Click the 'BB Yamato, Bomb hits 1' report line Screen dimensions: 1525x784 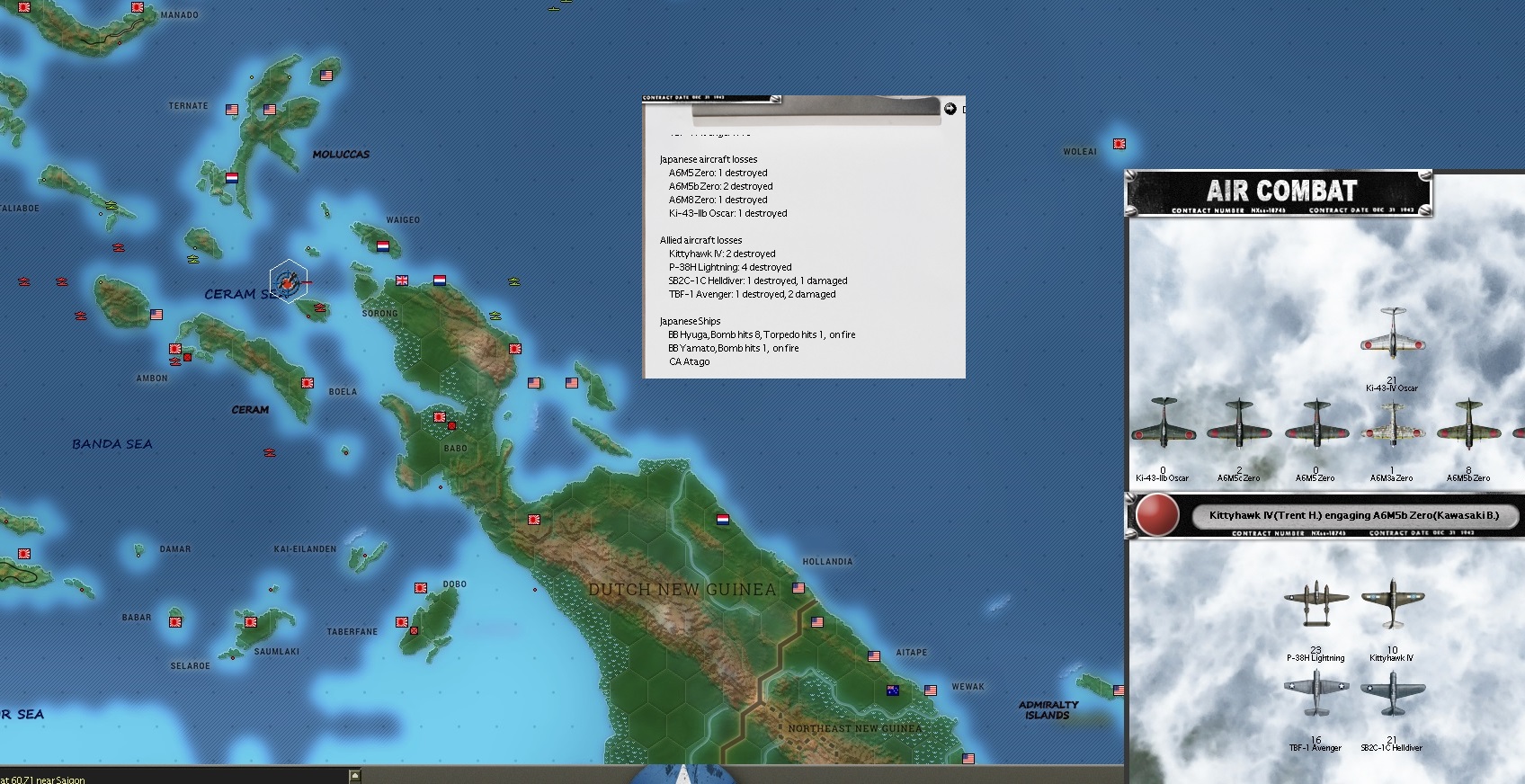(x=733, y=348)
